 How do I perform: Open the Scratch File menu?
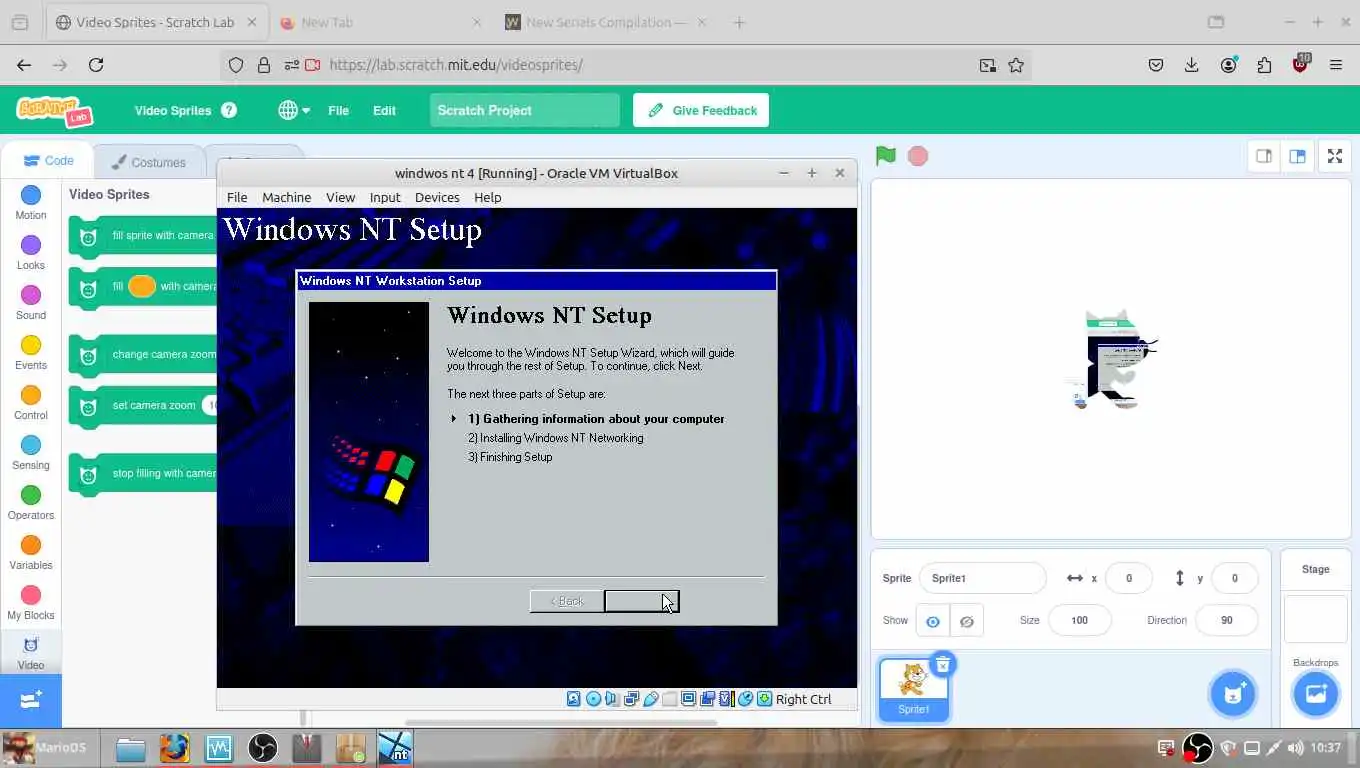338,110
